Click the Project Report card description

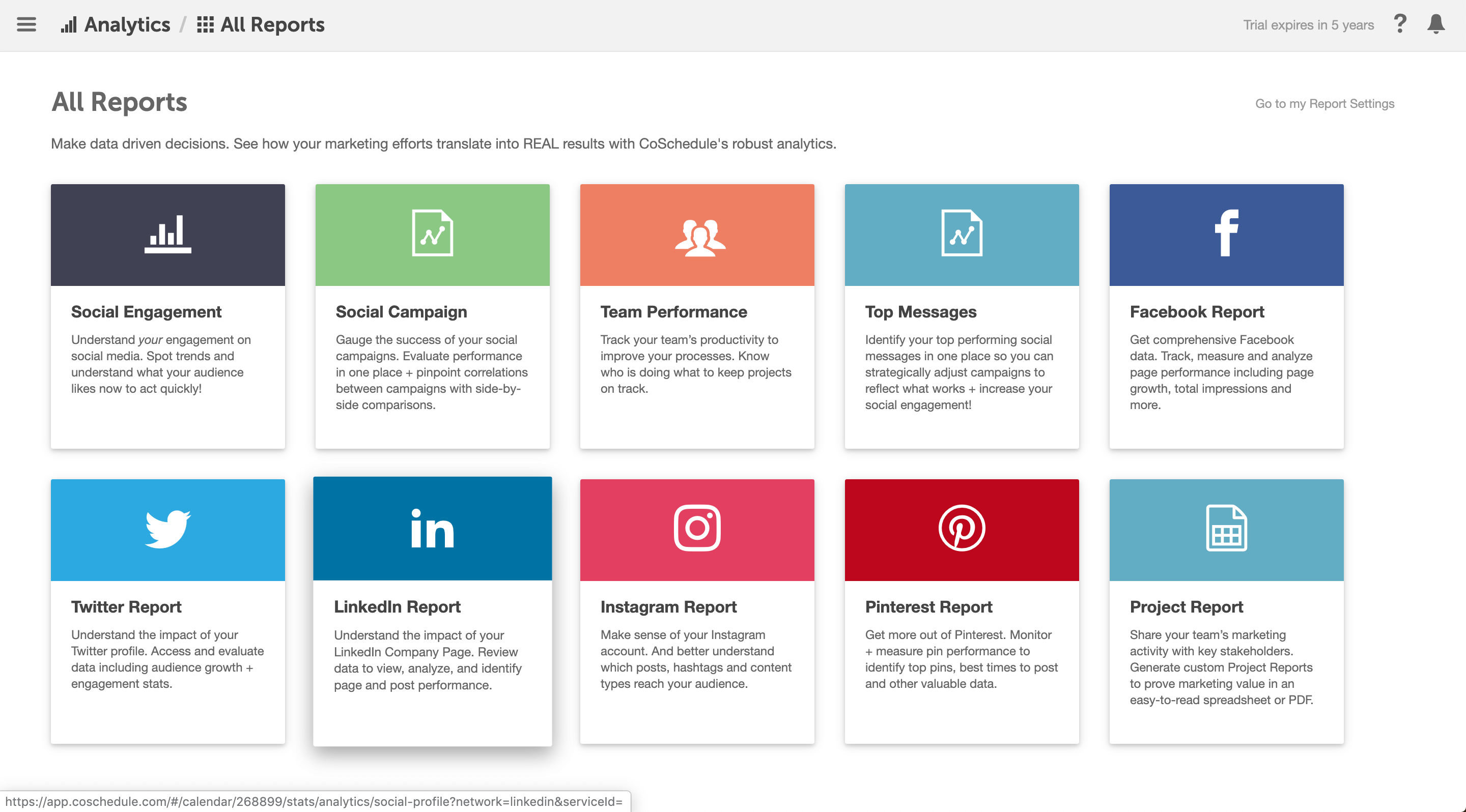tap(1222, 667)
